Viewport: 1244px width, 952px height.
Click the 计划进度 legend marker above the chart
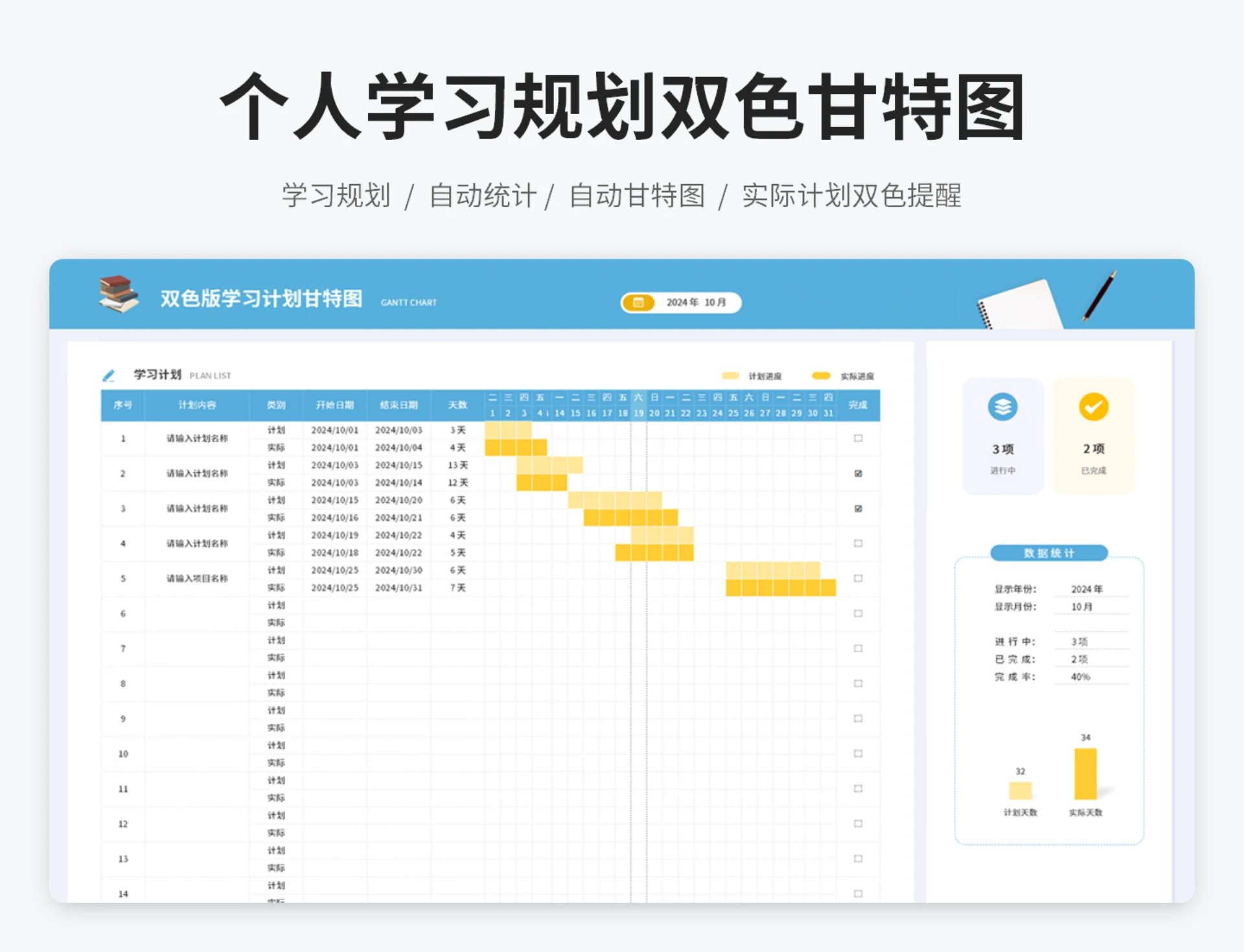(x=731, y=375)
